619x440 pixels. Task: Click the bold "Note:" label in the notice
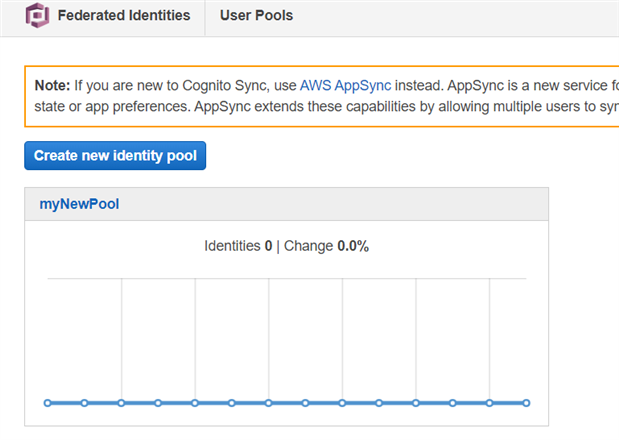[x=52, y=86]
